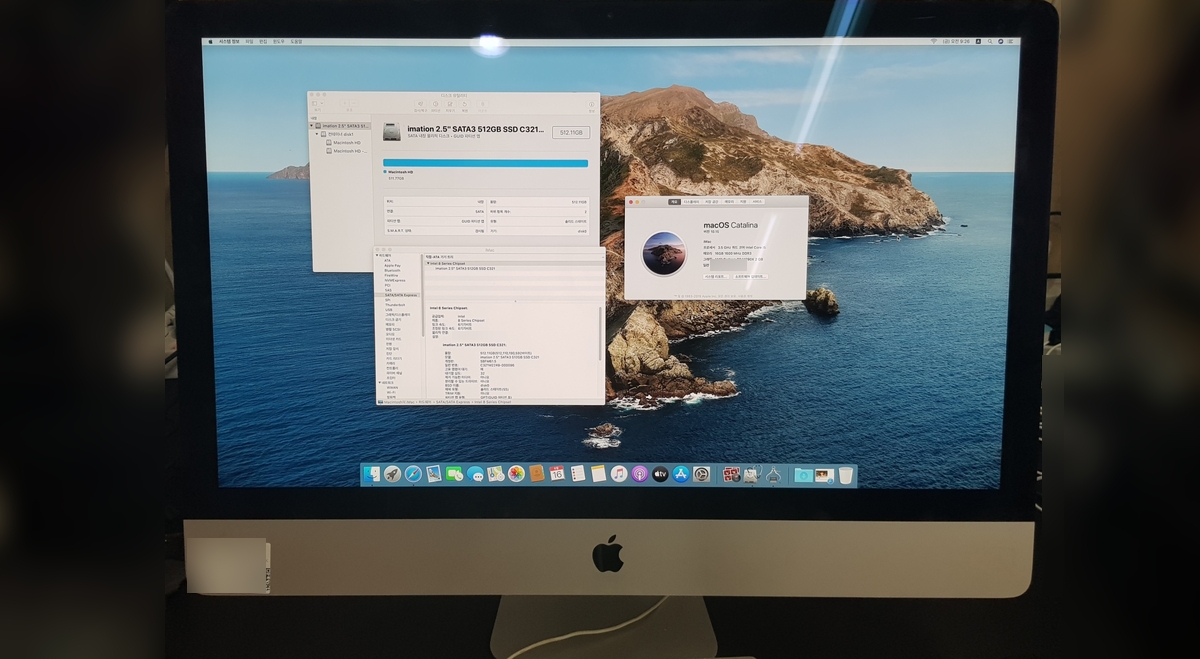Open 개요 tab in About This Mac

[674, 201]
